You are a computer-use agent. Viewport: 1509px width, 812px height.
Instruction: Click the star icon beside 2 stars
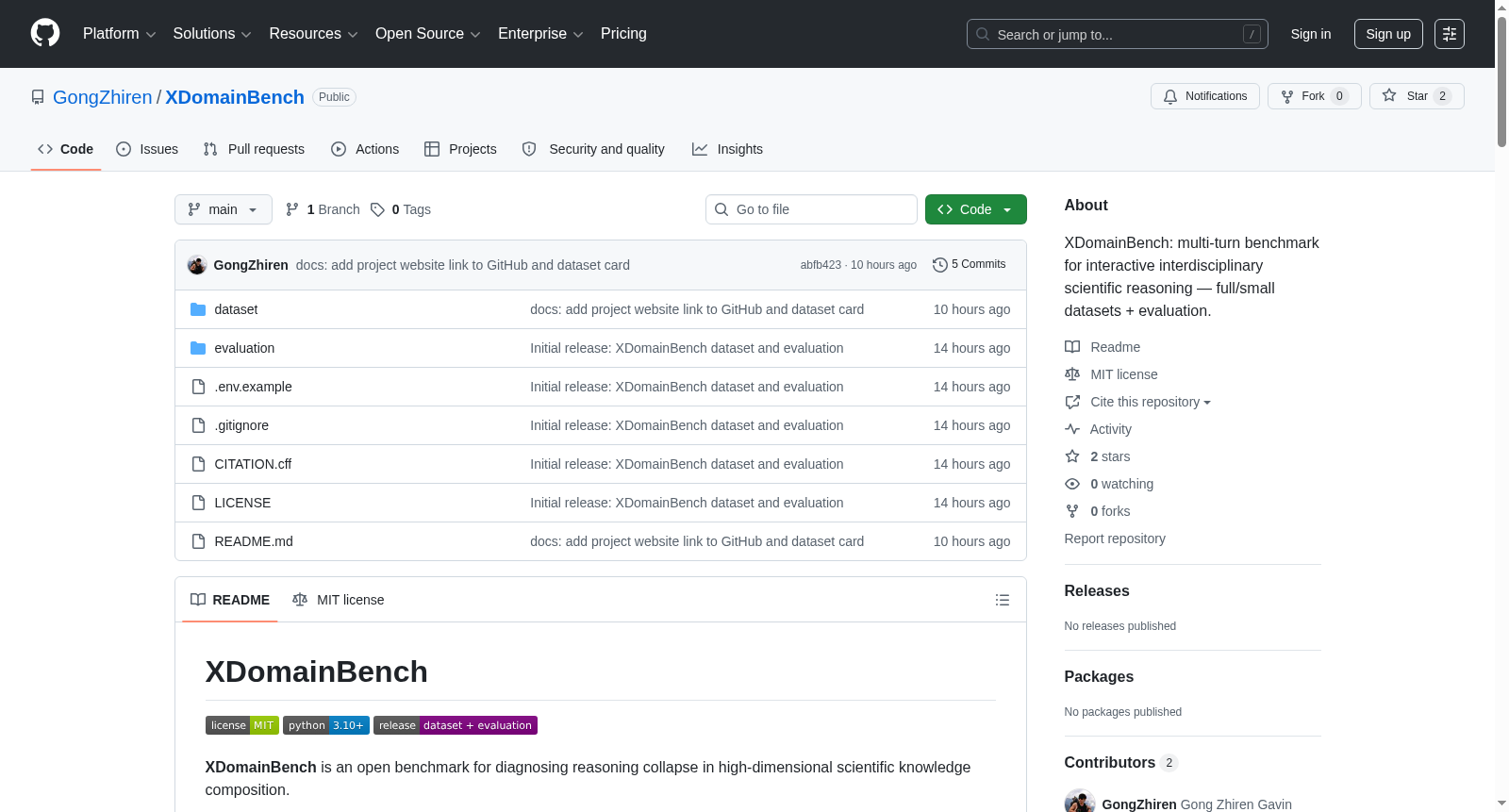pos(1072,456)
